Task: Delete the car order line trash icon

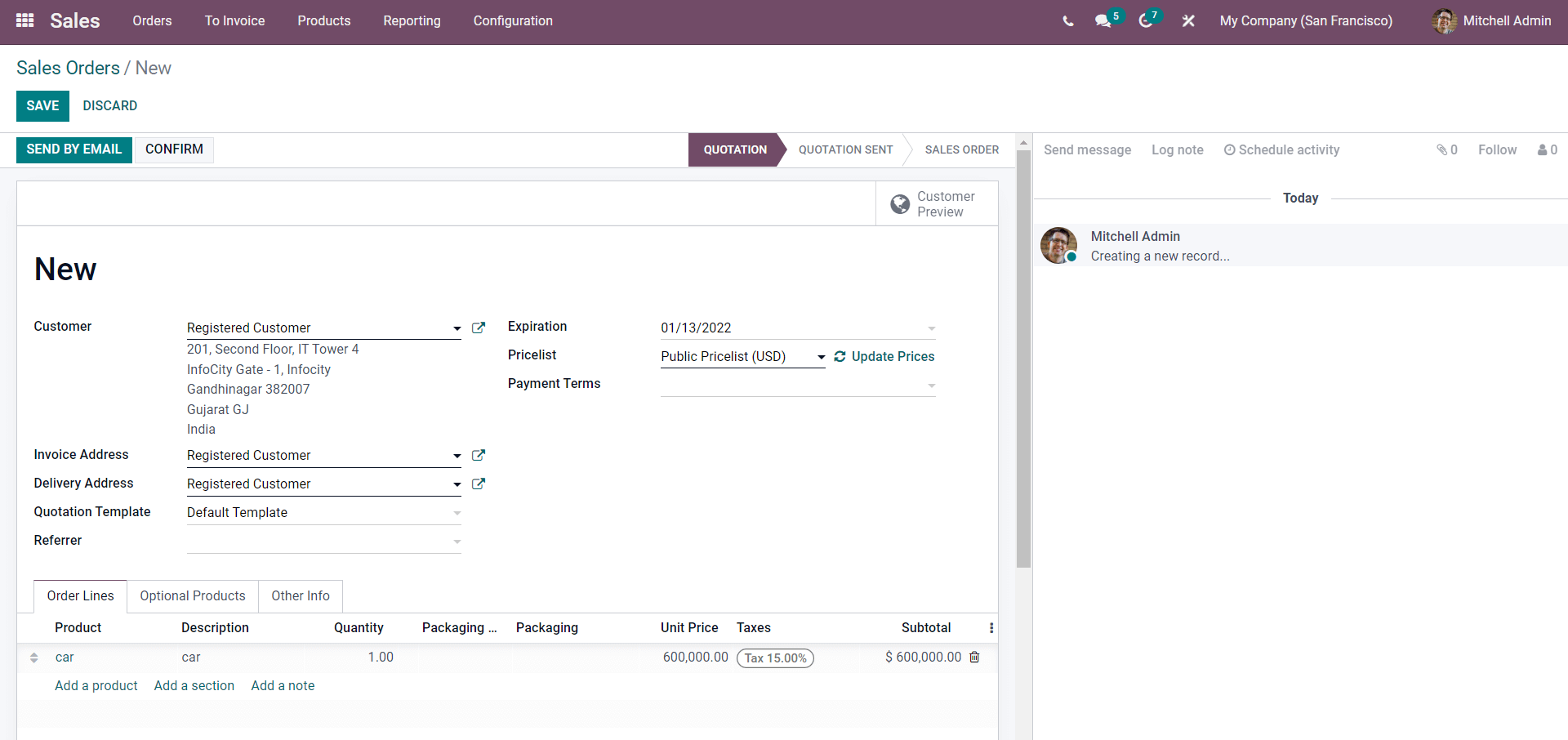Action: pos(974,657)
